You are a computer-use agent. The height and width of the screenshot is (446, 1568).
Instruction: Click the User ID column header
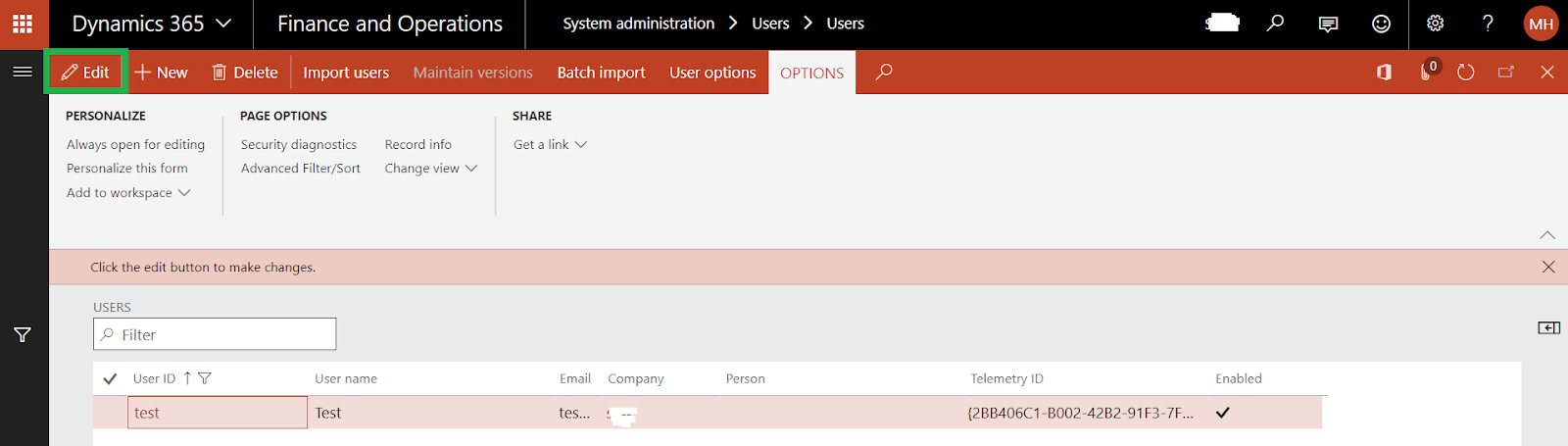pos(154,378)
